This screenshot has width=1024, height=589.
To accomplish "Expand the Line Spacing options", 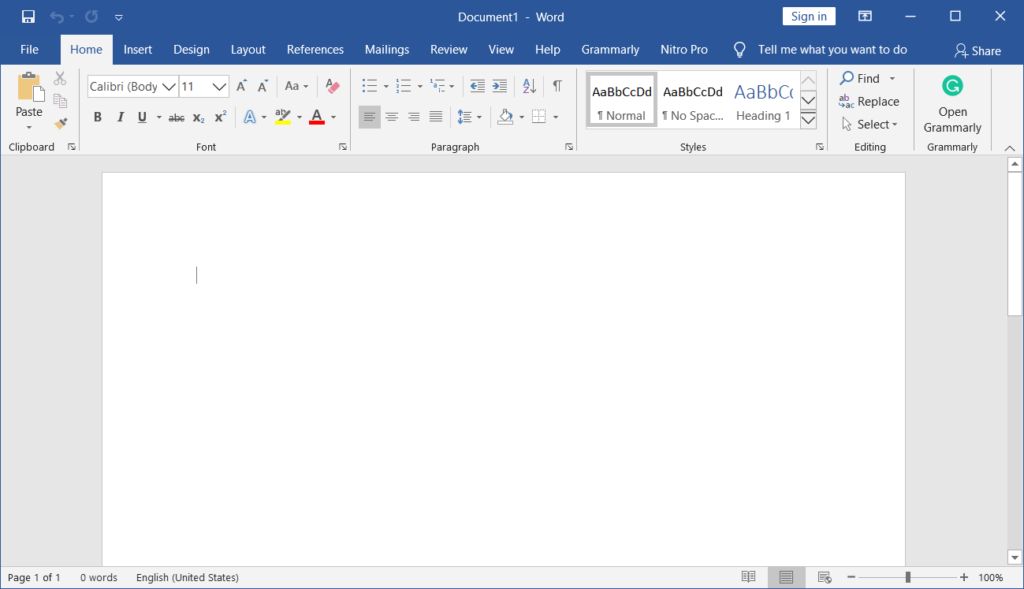I will point(477,117).
